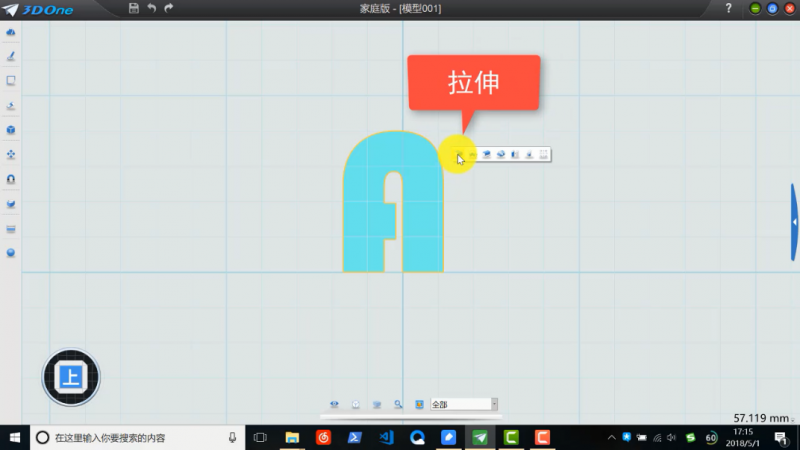
Task: Click the 上 face of the view cube
Action: pos(71,378)
